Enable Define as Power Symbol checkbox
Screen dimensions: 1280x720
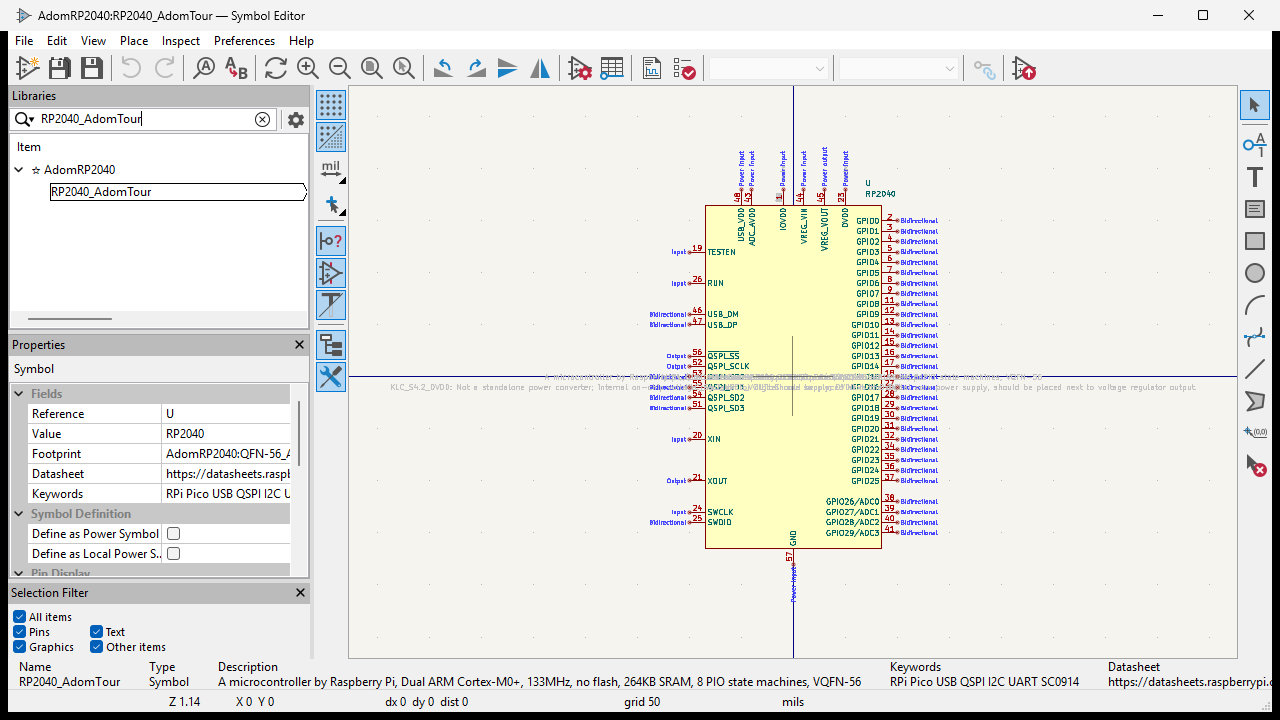[173, 534]
